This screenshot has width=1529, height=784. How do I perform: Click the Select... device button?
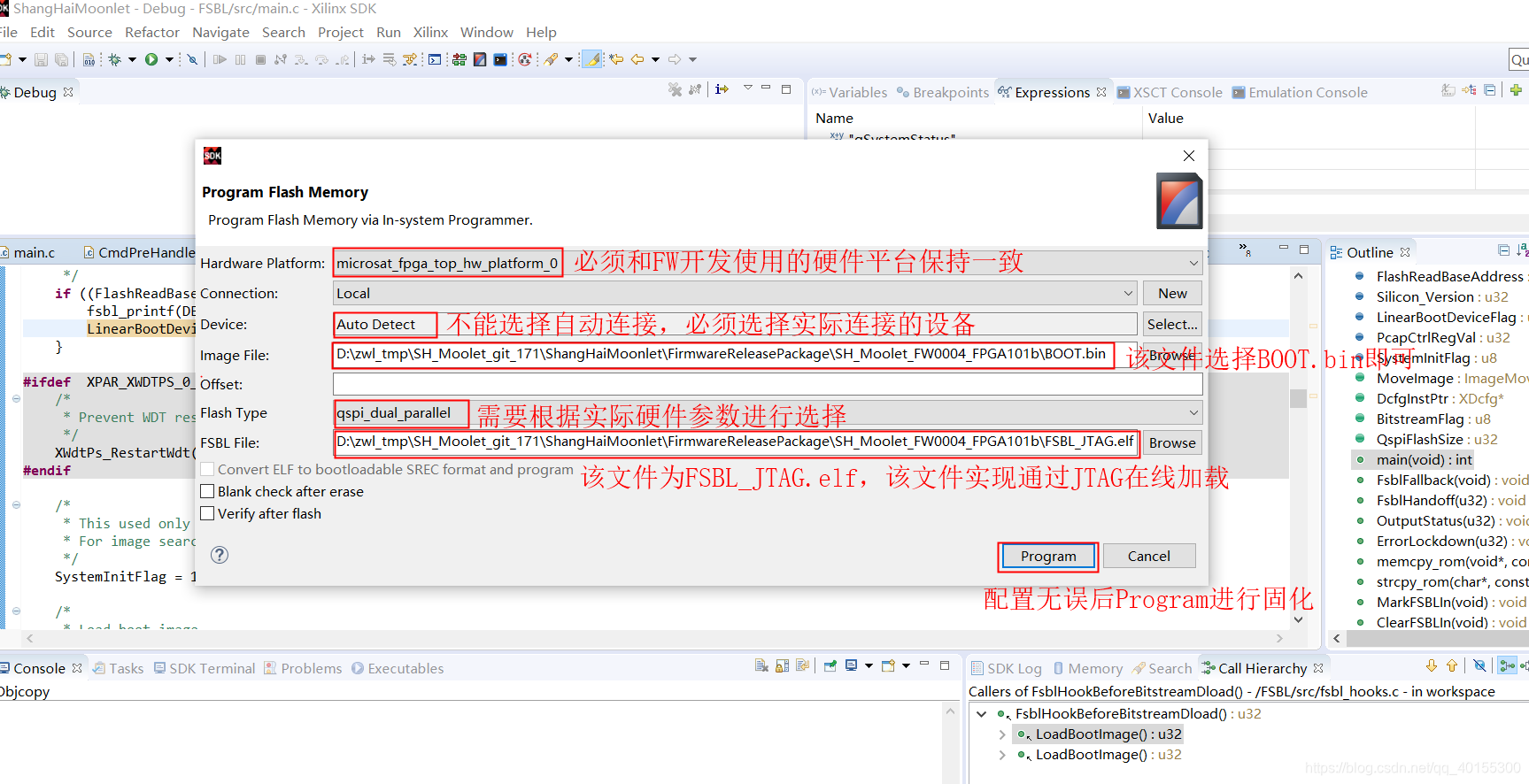[x=1172, y=324]
